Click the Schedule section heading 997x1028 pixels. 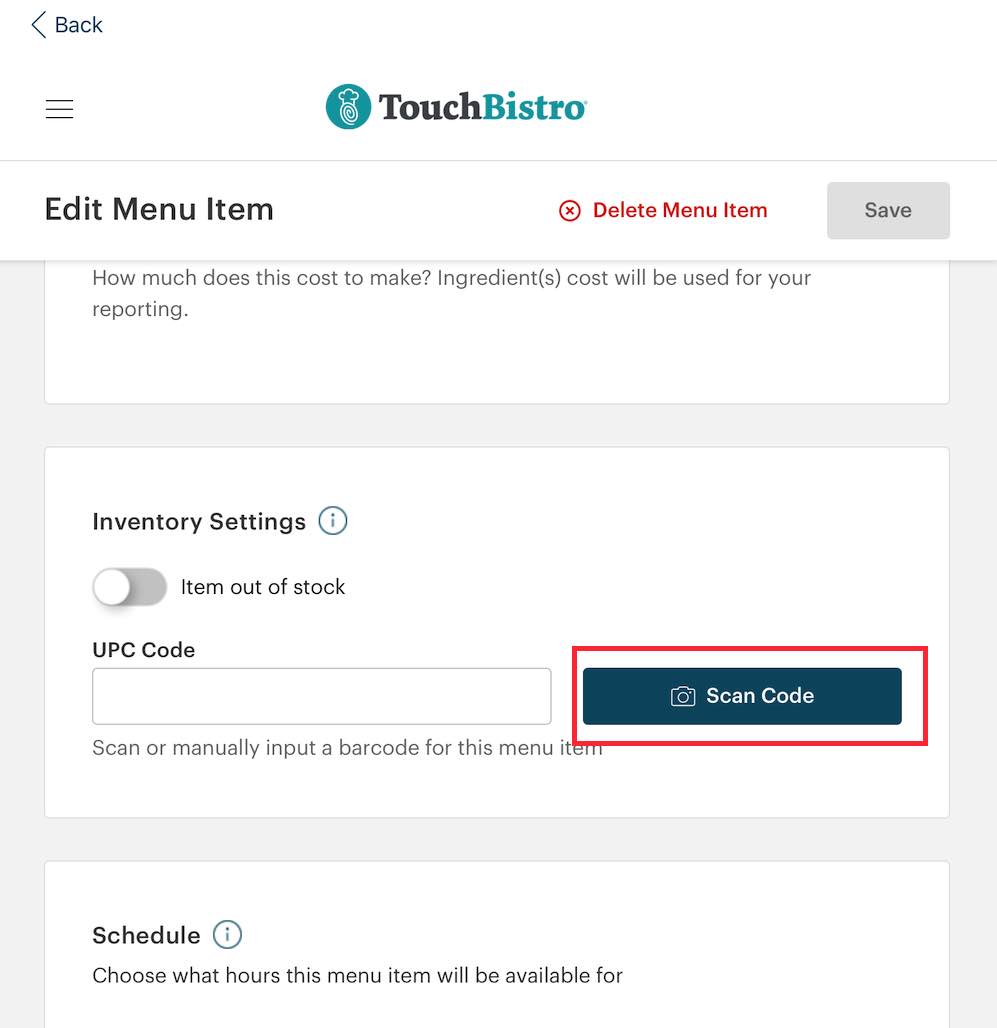coord(146,935)
